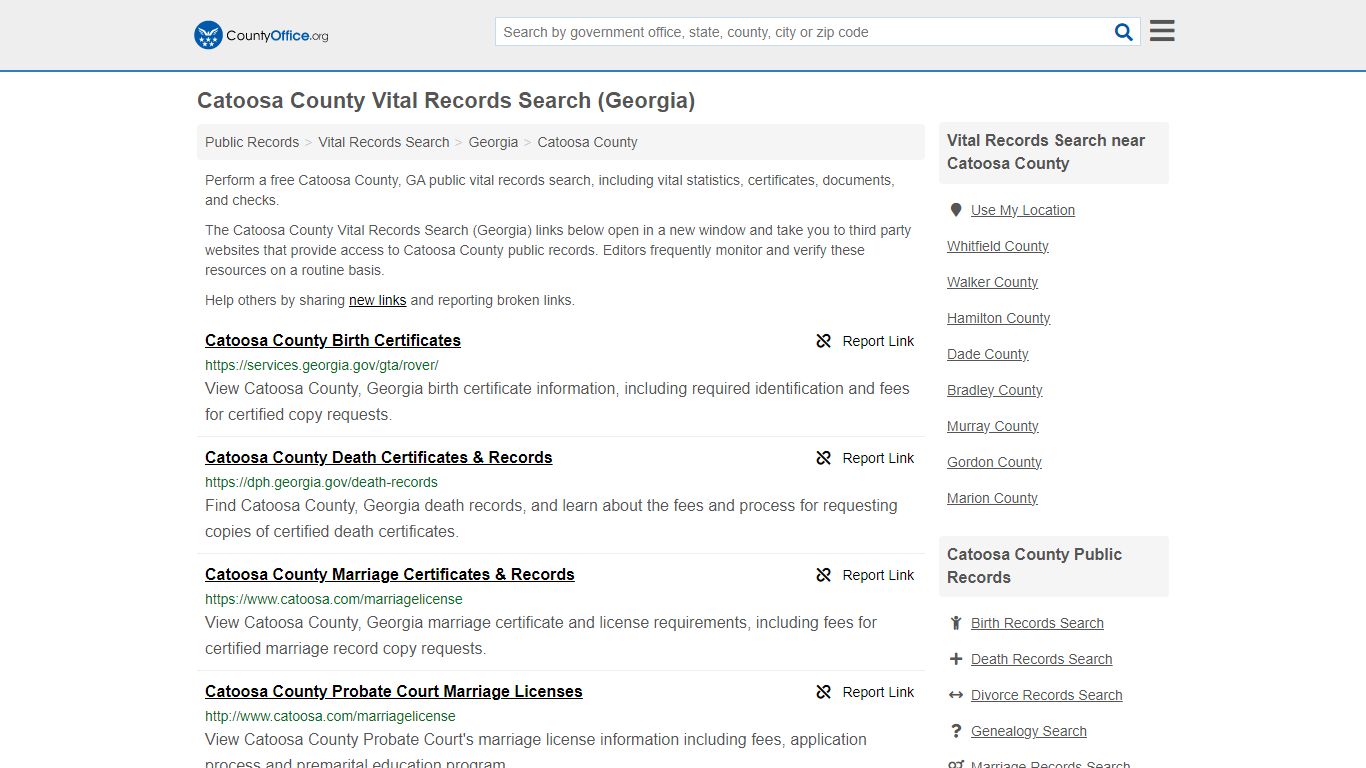Click 'Catoosa County Public Records' heading
The height and width of the screenshot is (768, 1366).
[x=1034, y=566]
